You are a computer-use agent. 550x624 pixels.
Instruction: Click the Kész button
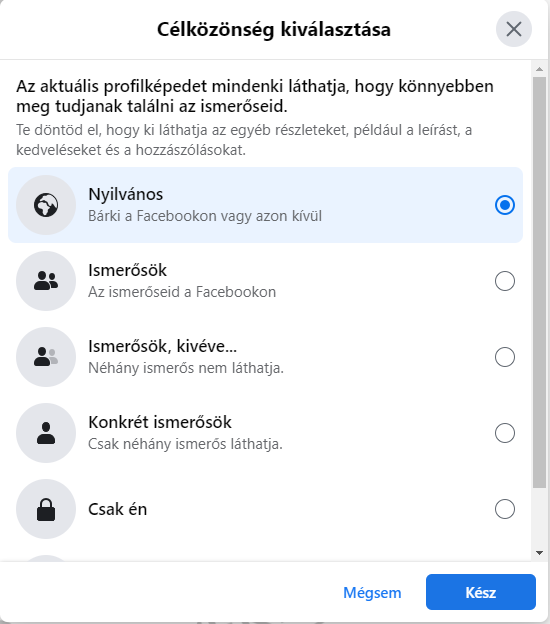[x=481, y=592]
